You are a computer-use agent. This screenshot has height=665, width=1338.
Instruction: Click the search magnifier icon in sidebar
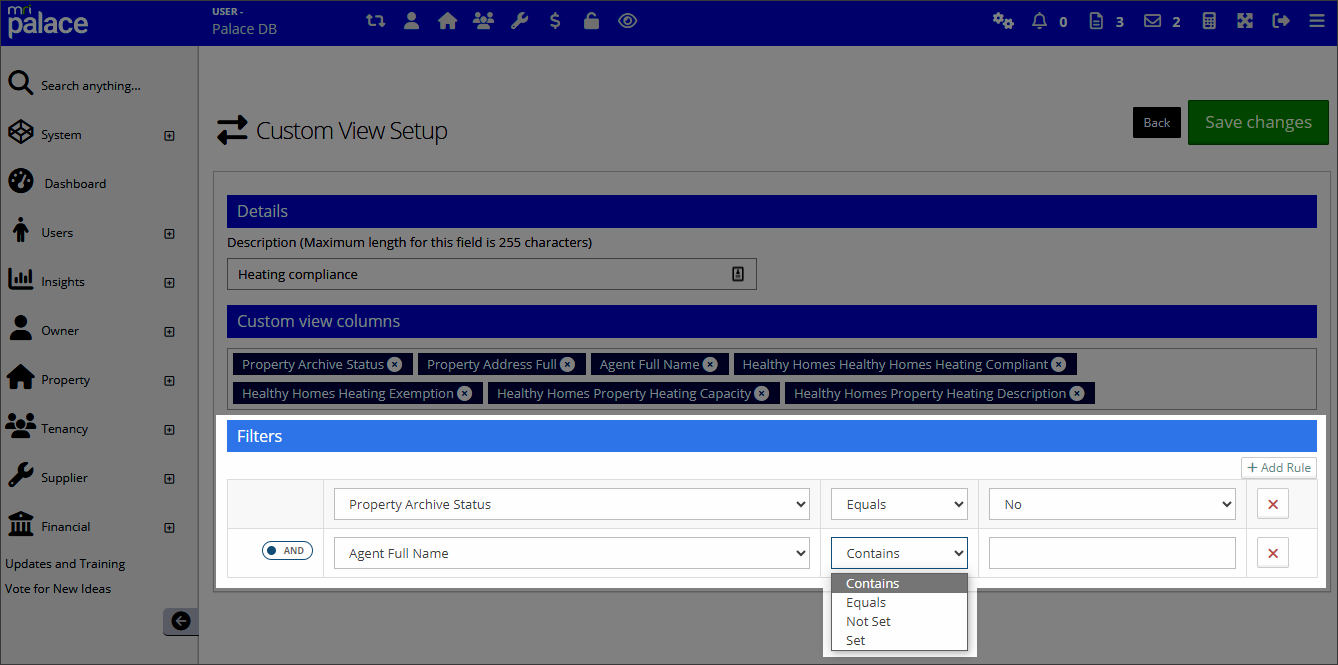pos(20,83)
